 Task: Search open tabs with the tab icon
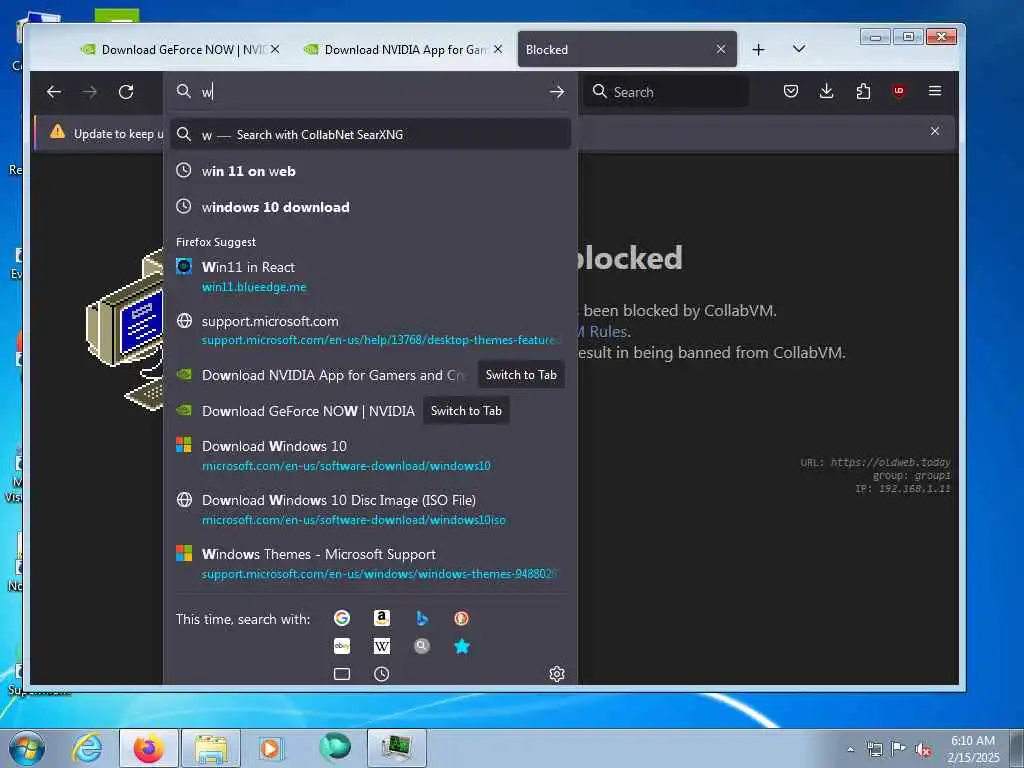pos(342,673)
